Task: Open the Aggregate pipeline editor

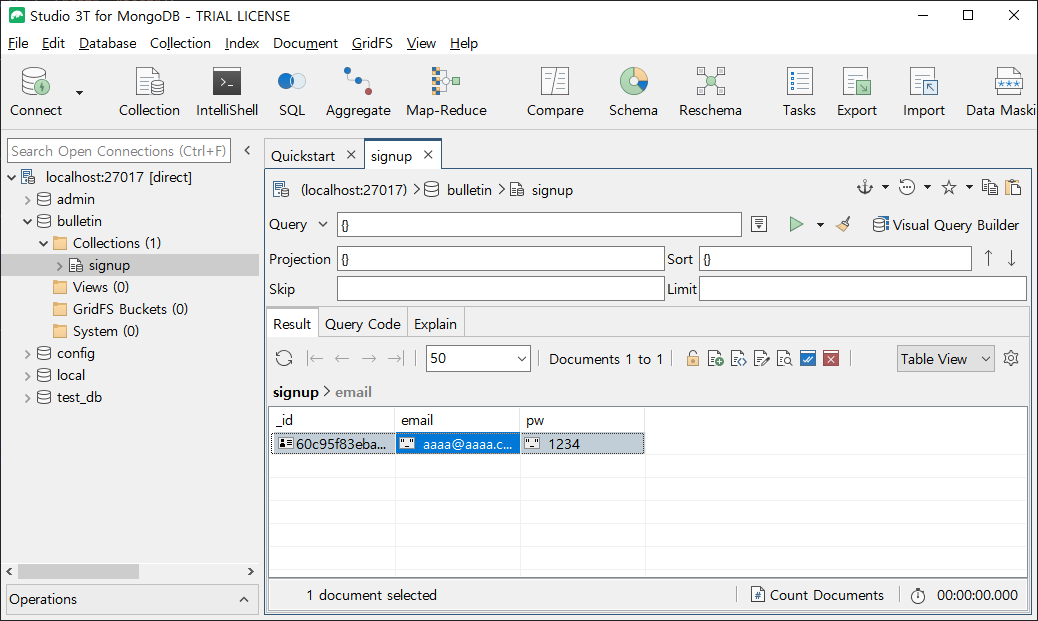Action: point(358,91)
